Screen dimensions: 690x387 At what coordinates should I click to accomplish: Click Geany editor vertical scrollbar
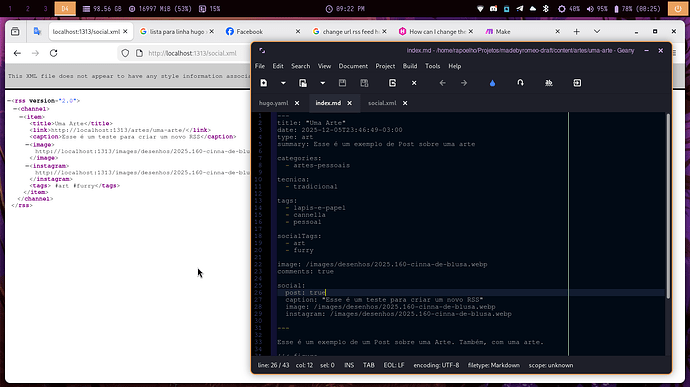click(x=668, y=205)
